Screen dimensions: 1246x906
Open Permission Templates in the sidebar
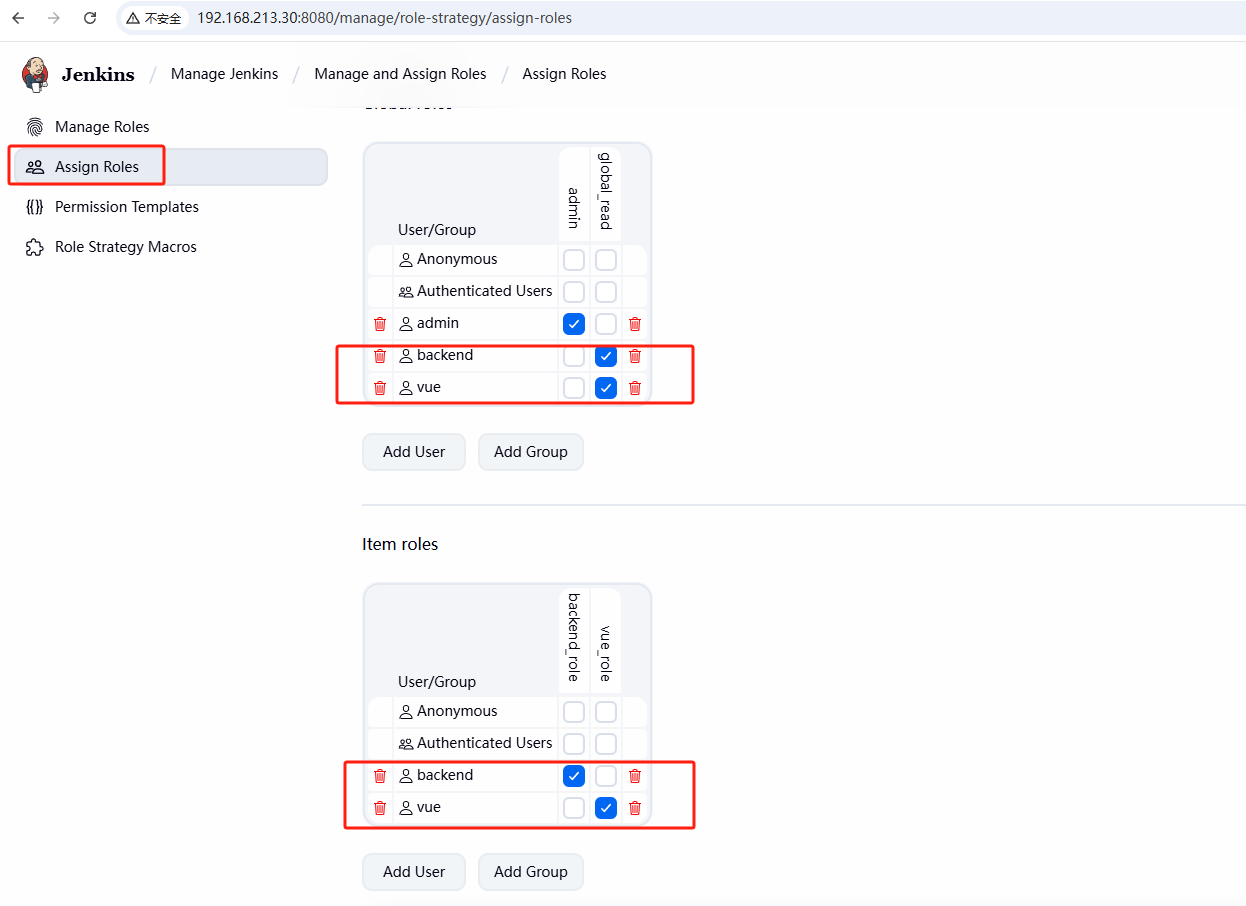click(126, 207)
